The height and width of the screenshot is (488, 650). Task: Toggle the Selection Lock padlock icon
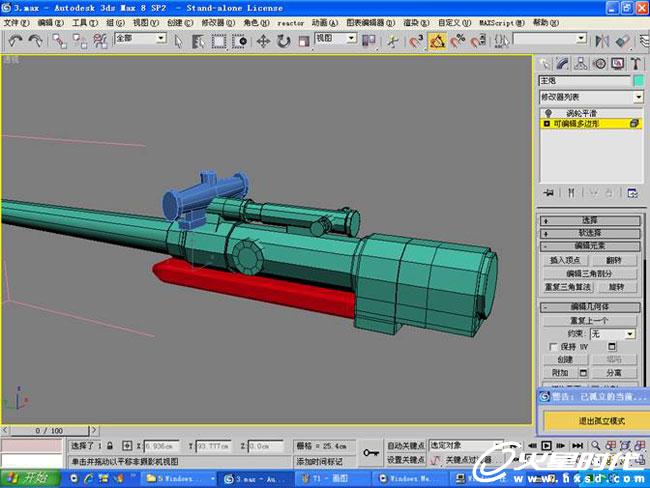(x=110, y=446)
